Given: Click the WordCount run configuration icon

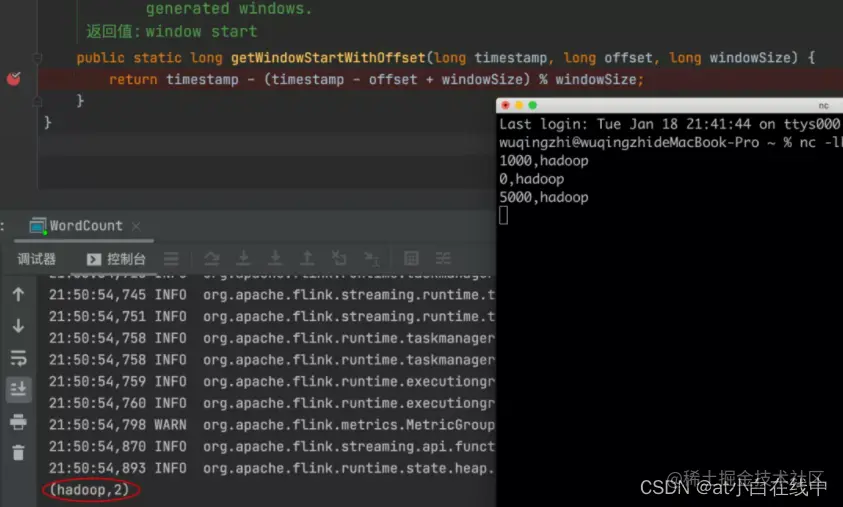Looking at the screenshot, I should 38,226.
